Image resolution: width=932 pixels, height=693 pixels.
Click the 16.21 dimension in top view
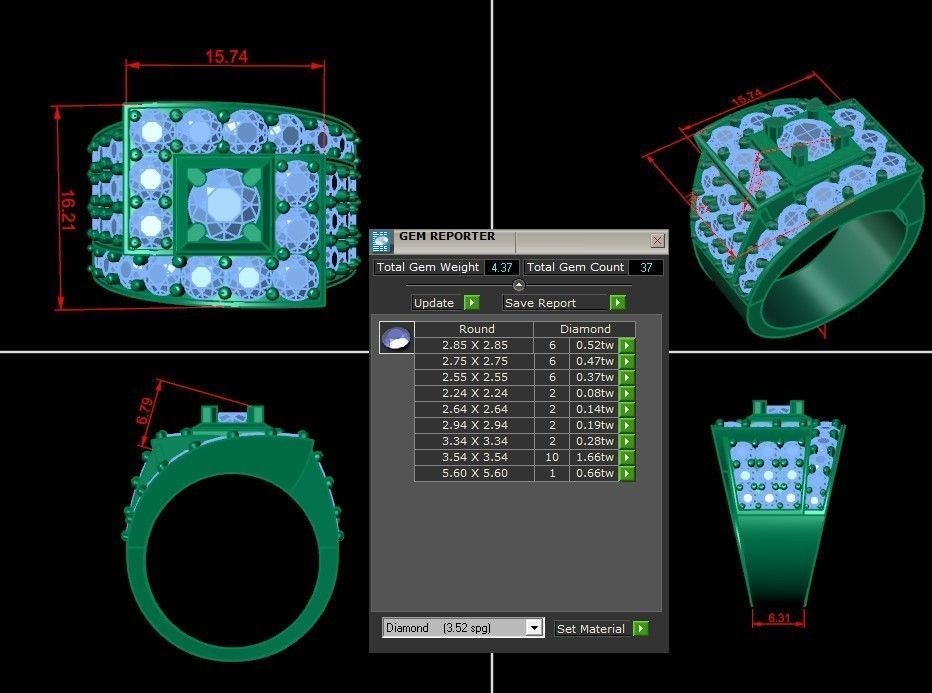67,210
